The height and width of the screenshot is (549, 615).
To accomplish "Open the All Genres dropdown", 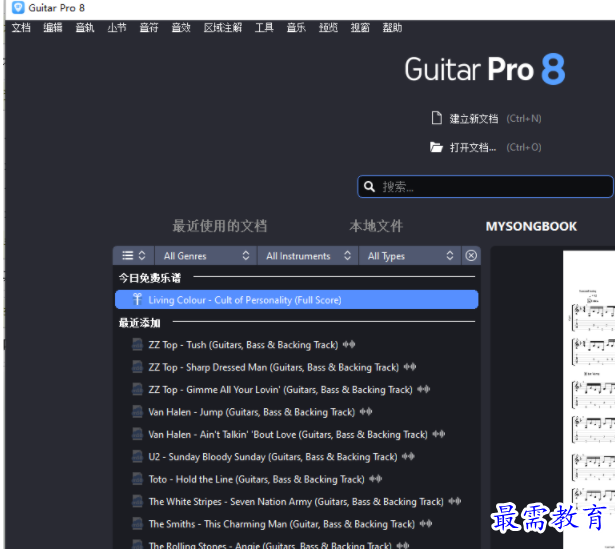I will point(206,256).
